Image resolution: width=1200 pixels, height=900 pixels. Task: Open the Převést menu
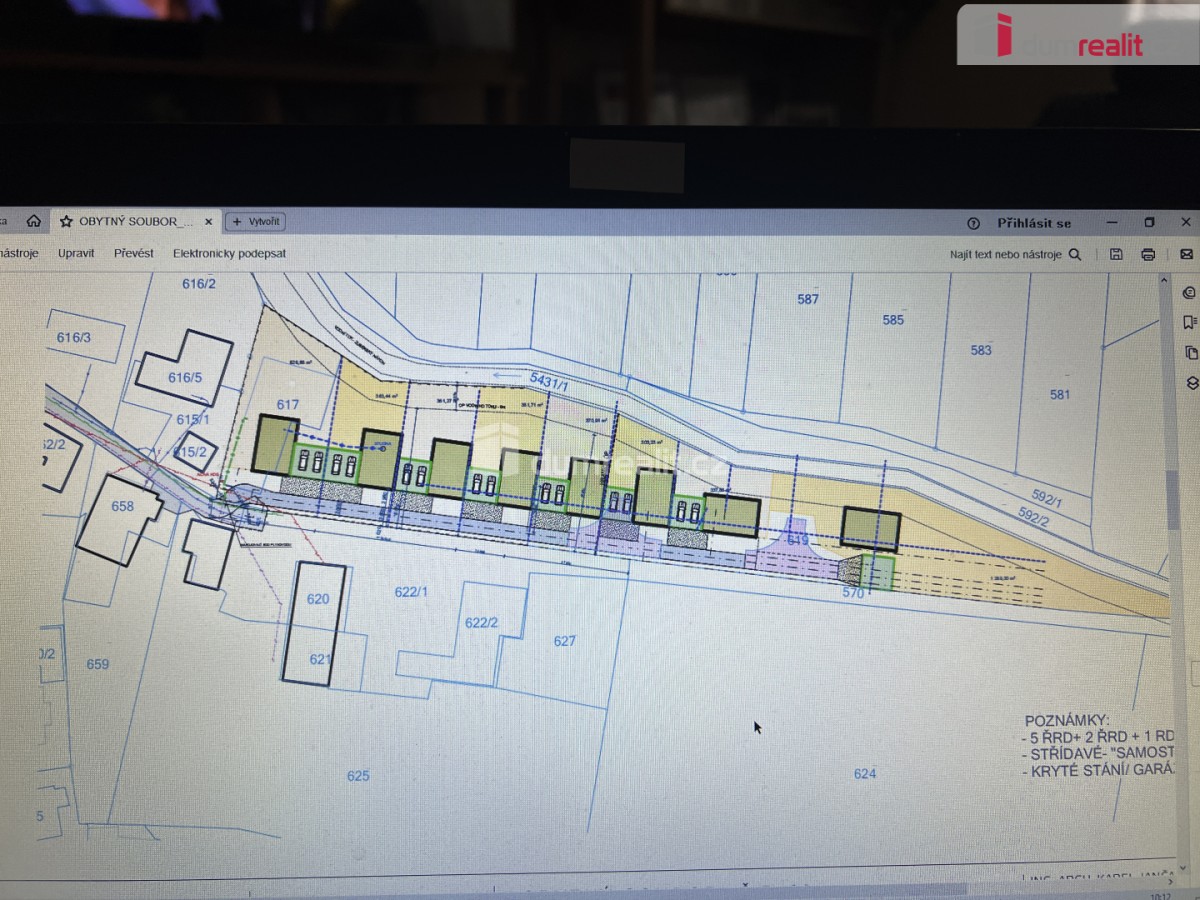click(x=133, y=253)
